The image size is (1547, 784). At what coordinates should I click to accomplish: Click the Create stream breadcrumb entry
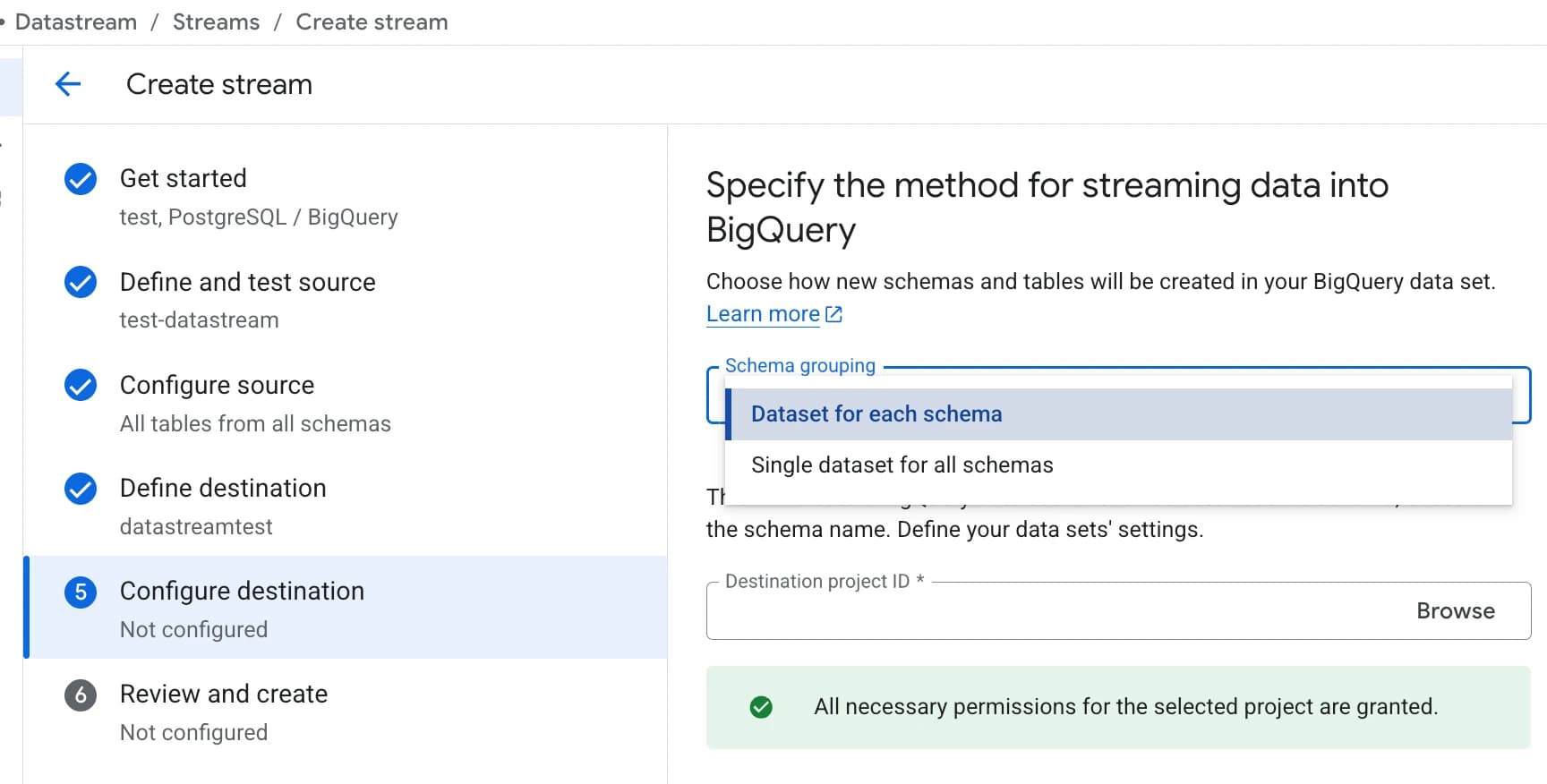[372, 21]
